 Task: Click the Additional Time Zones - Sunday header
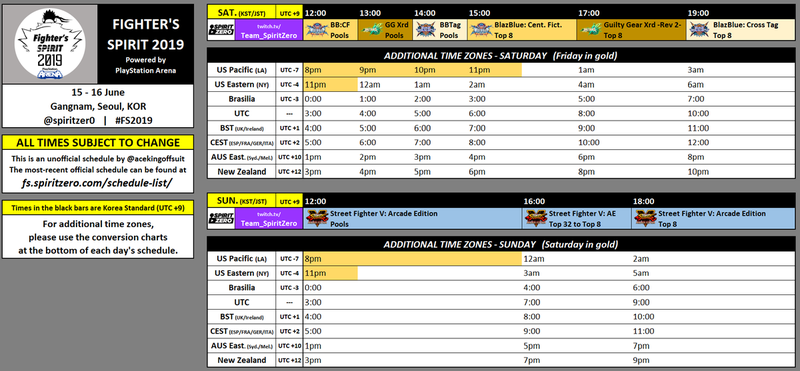(x=501, y=244)
